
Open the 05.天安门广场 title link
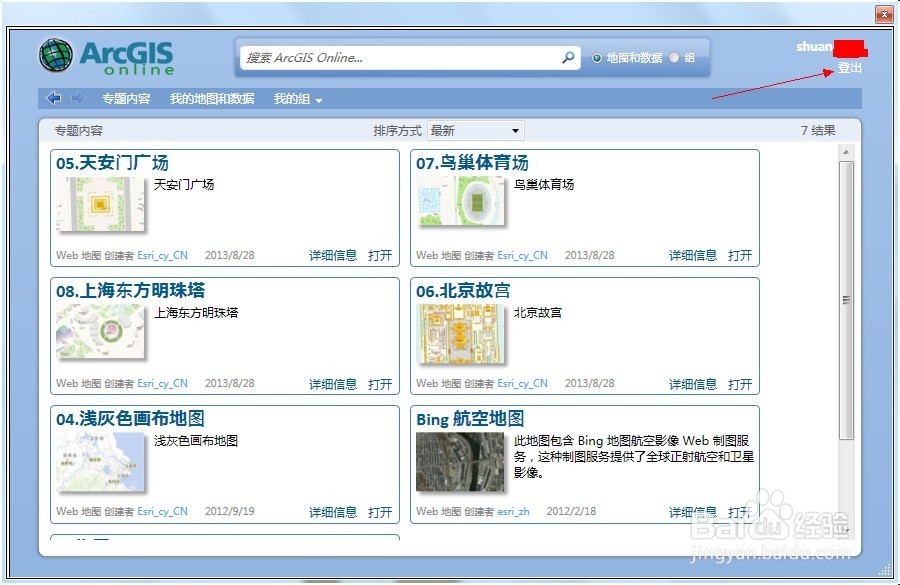click(x=112, y=163)
